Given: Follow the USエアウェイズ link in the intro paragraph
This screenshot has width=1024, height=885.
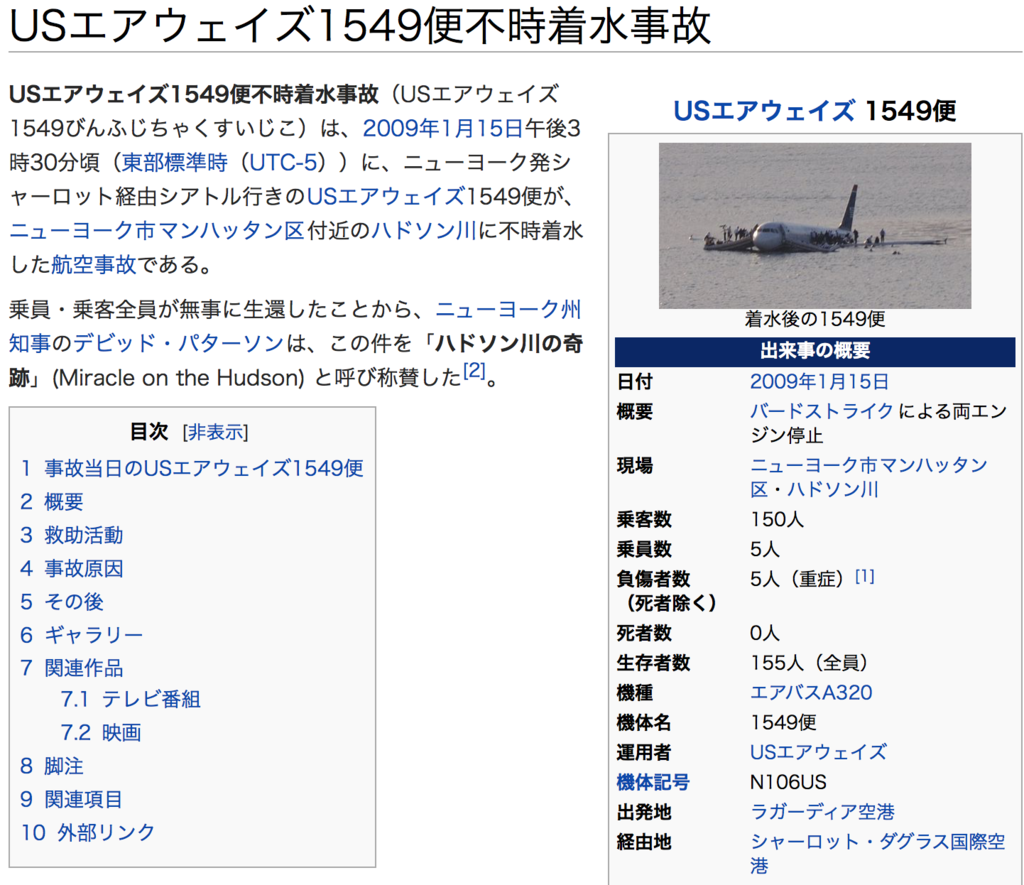Looking at the screenshot, I should [386, 196].
